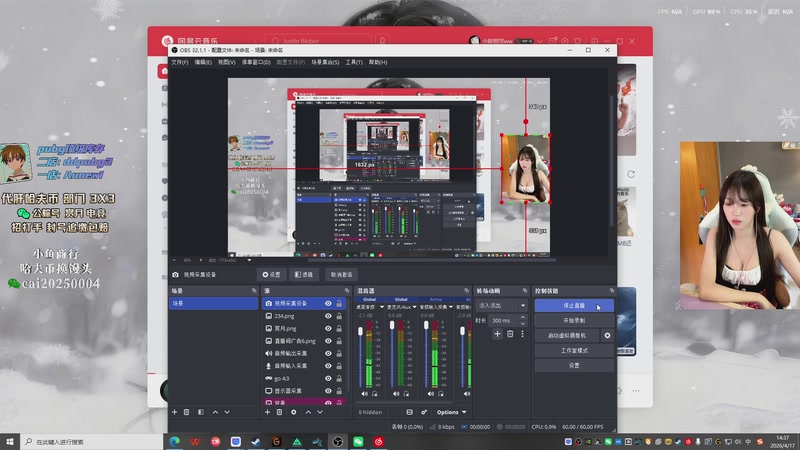The height and width of the screenshot is (450, 800).
Task: Open the 停靠窗口(D) menu in OBS
Action: click(256, 62)
